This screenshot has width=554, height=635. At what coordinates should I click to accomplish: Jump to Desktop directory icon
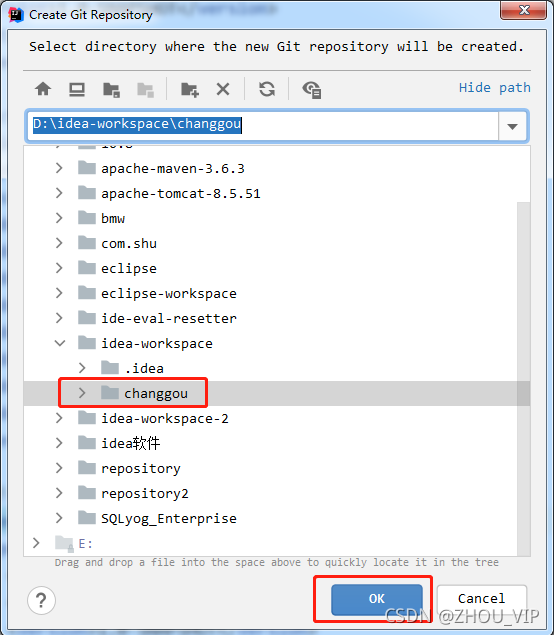click(77, 89)
